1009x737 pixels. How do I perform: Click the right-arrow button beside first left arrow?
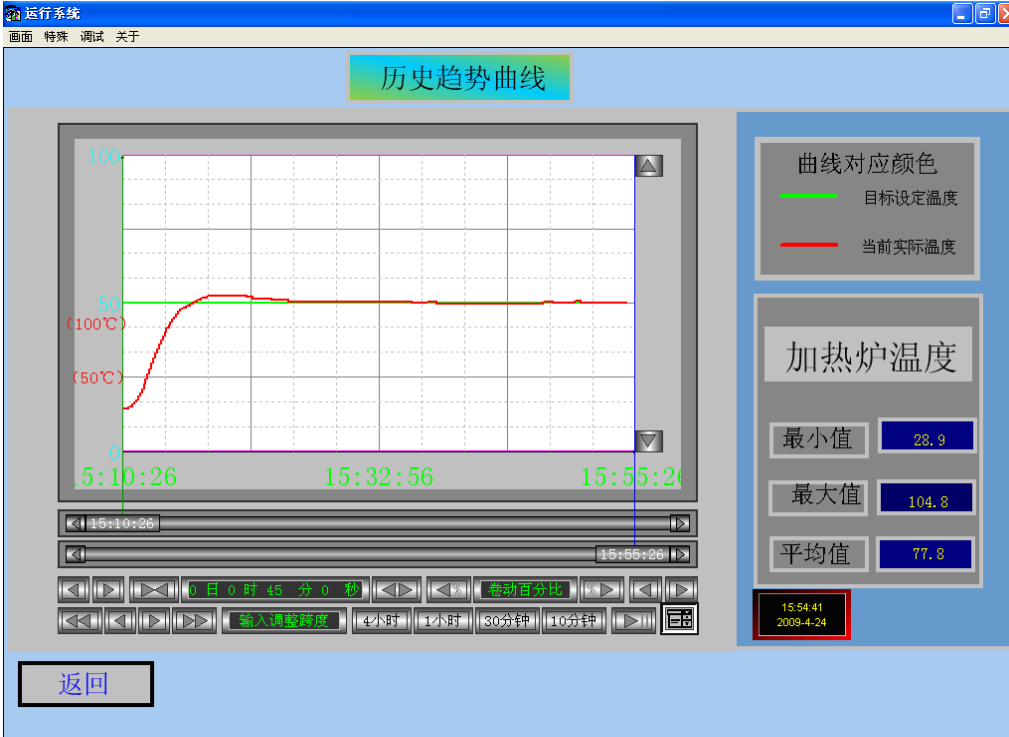point(109,590)
